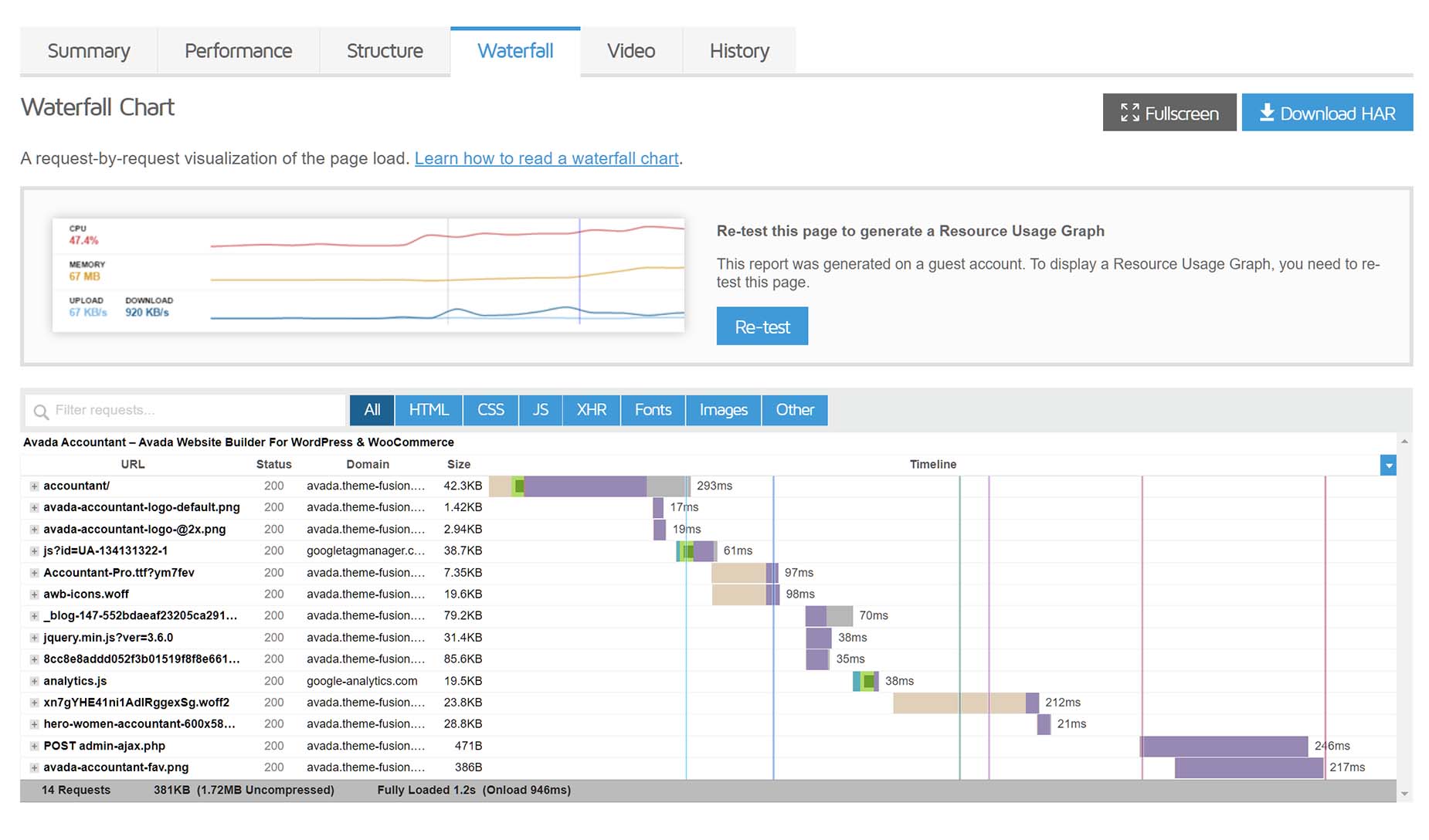Screen dimensions: 1429x840
Task: Filter requests by CSS
Action: pos(490,410)
